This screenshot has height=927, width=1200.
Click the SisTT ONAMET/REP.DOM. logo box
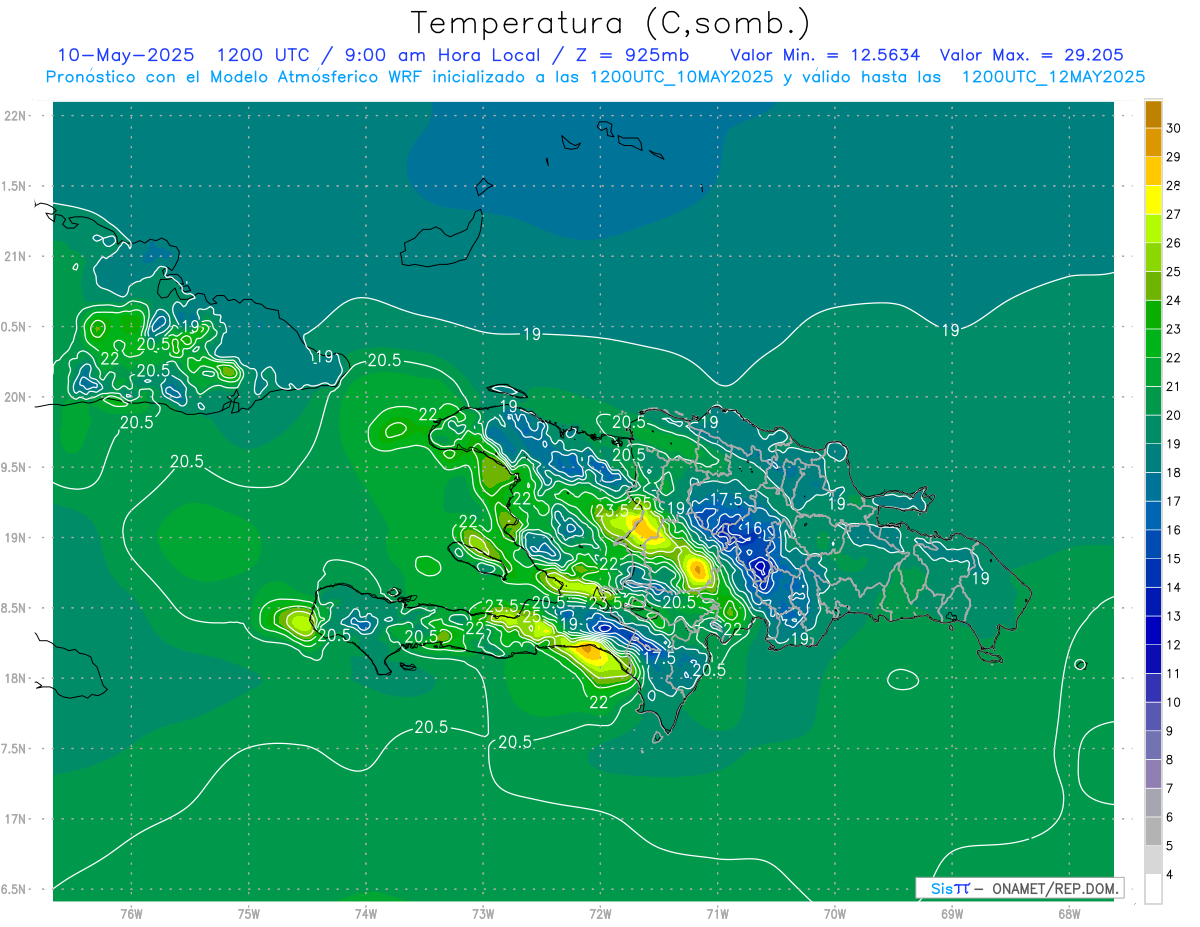pyautogui.click(x=1020, y=888)
